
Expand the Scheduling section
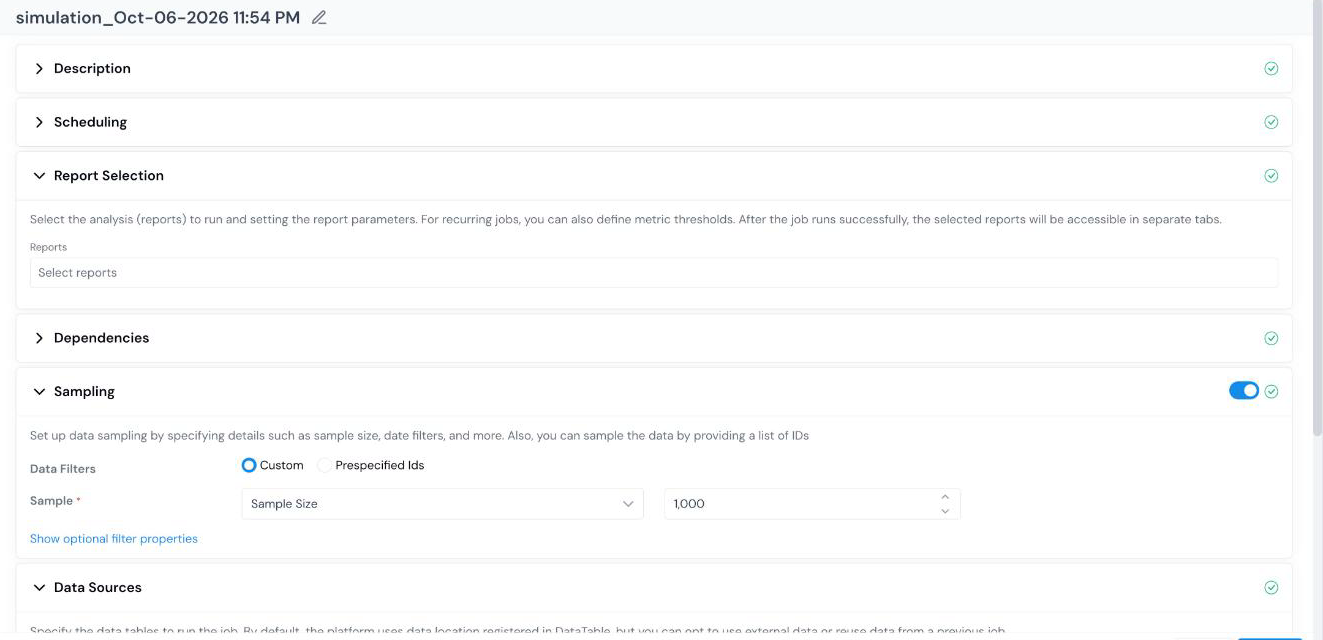[39, 122]
